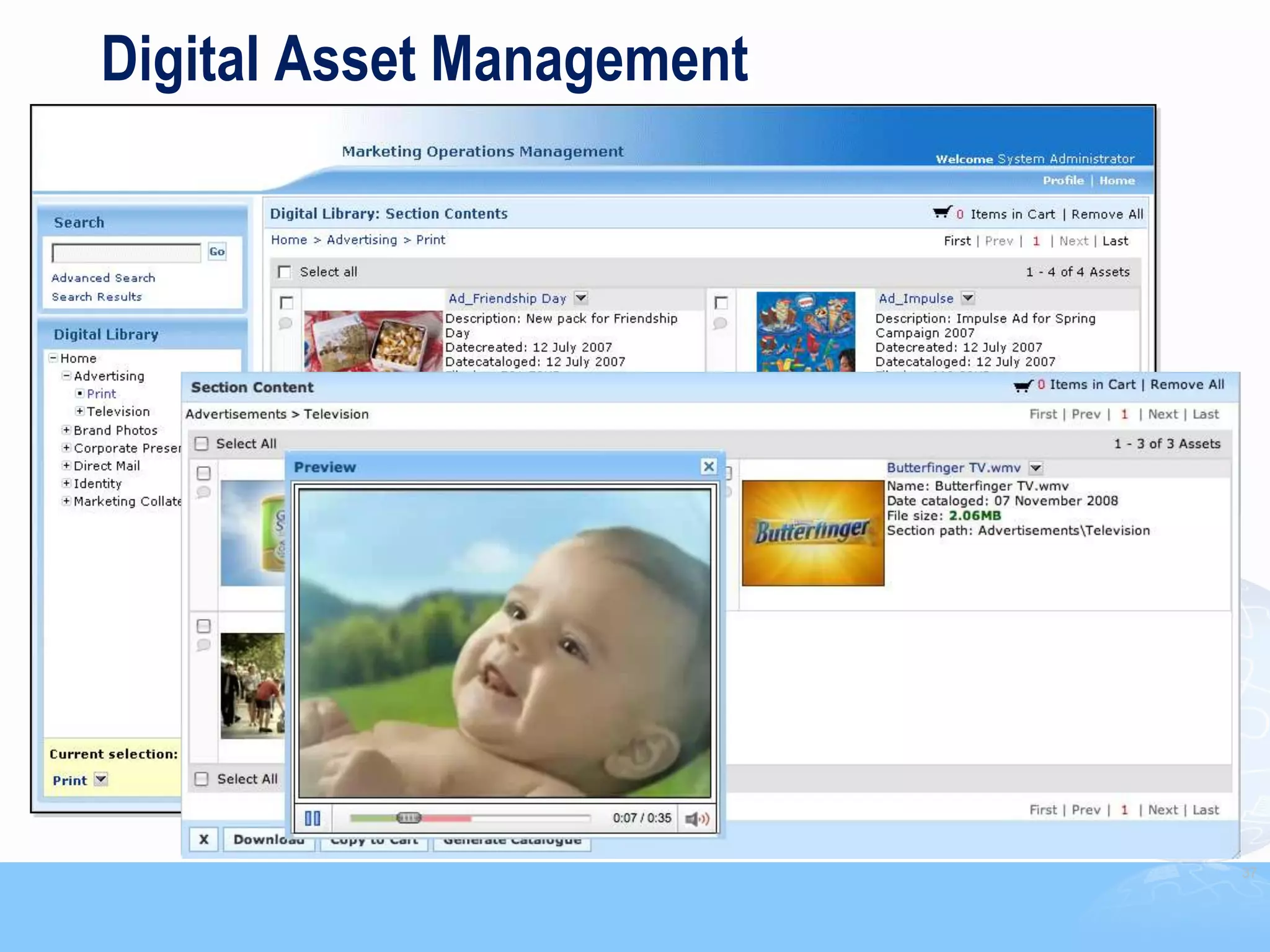Pause the preview video playback

pos(313,819)
